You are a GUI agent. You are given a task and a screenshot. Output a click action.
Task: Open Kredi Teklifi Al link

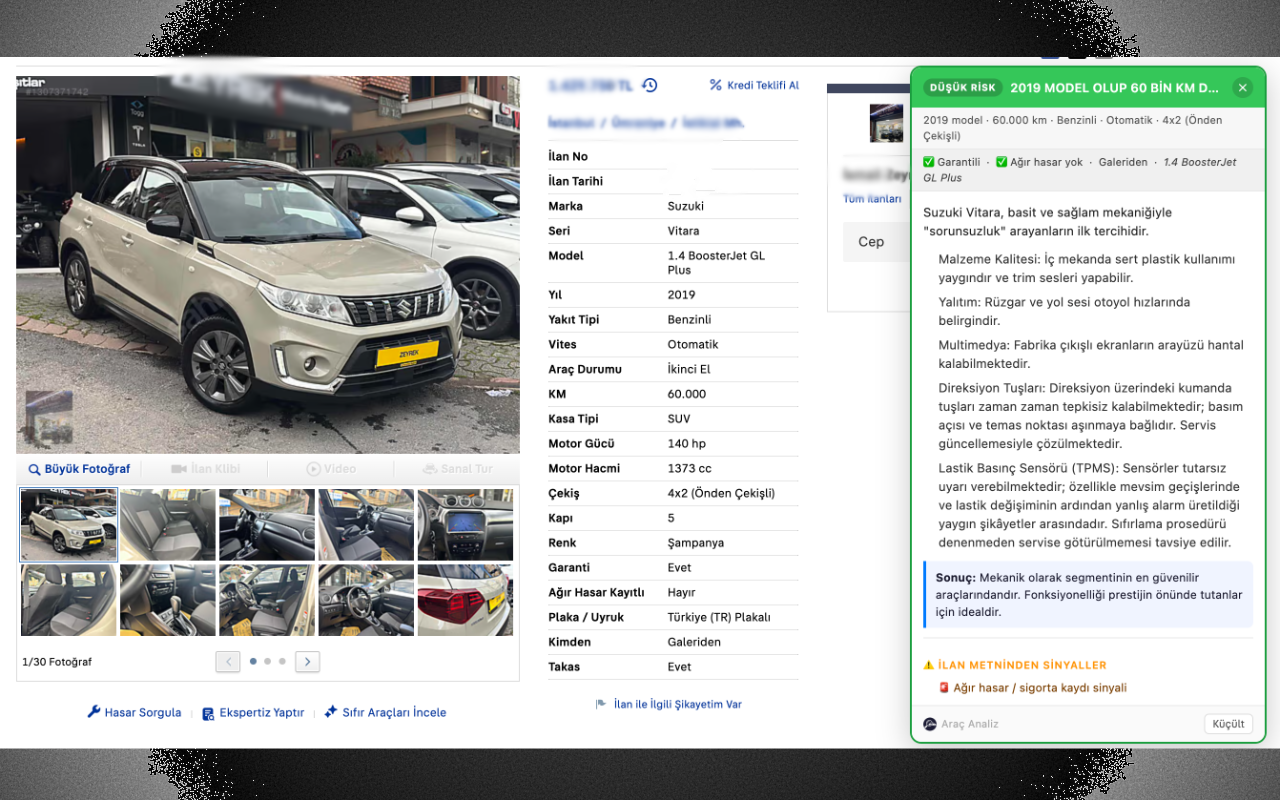[x=763, y=85]
